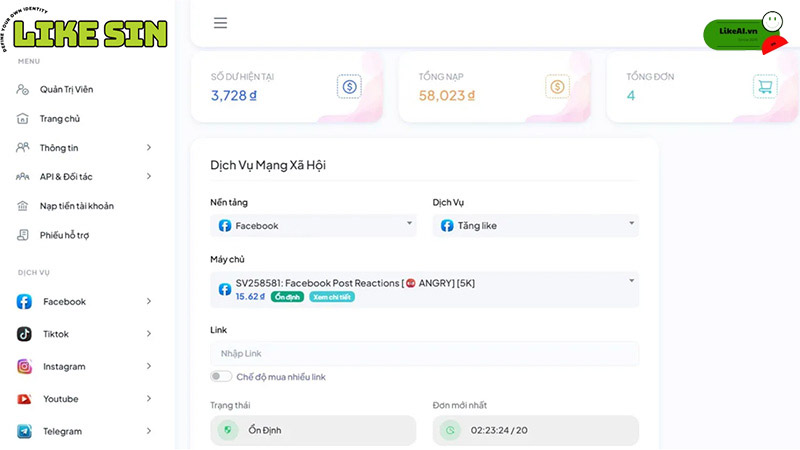800x450 pixels.
Task: Click the Xem chi tiết badge
Action: [332, 297]
